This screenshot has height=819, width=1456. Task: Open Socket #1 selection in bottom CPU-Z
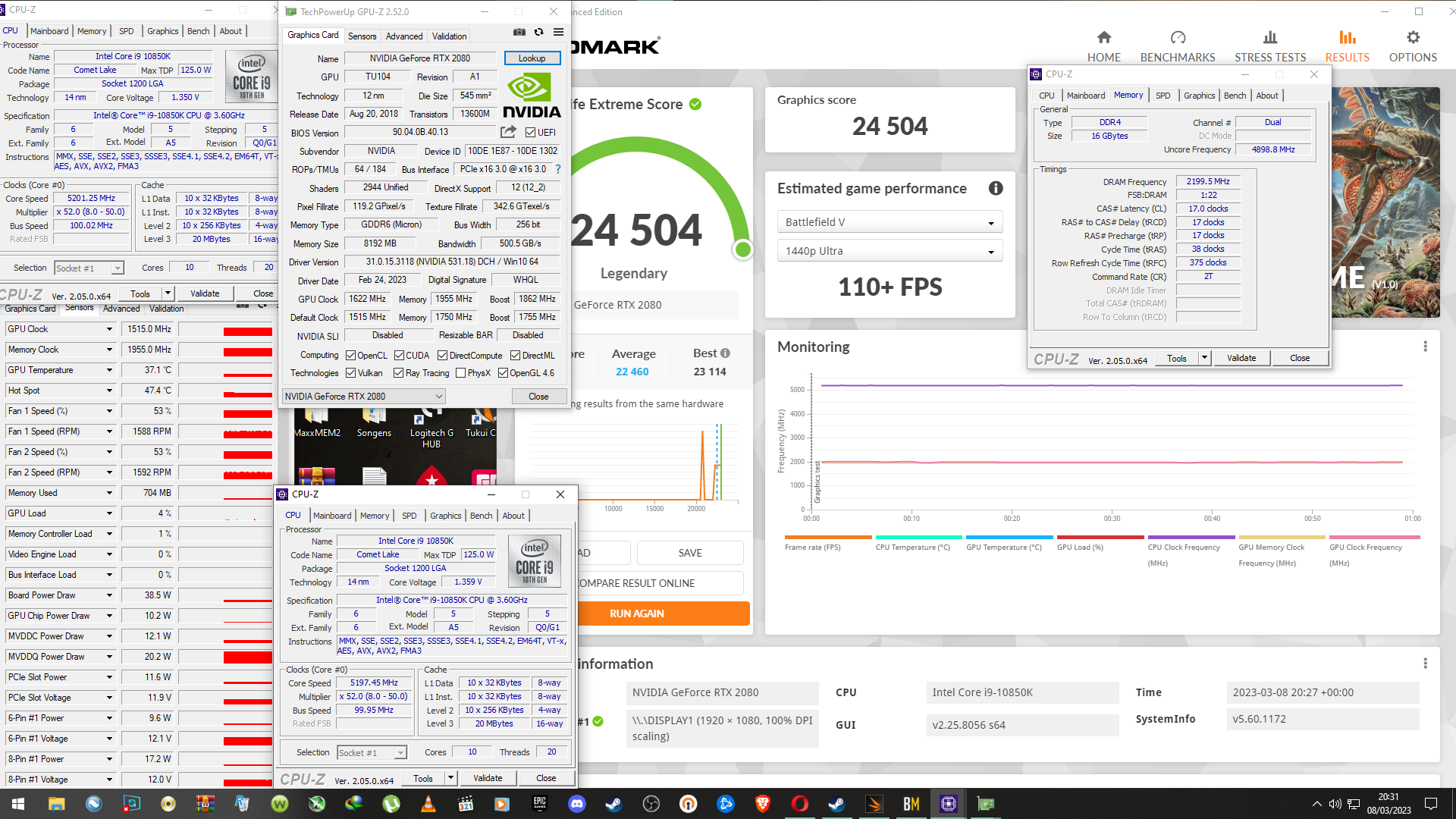click(372, 753)
